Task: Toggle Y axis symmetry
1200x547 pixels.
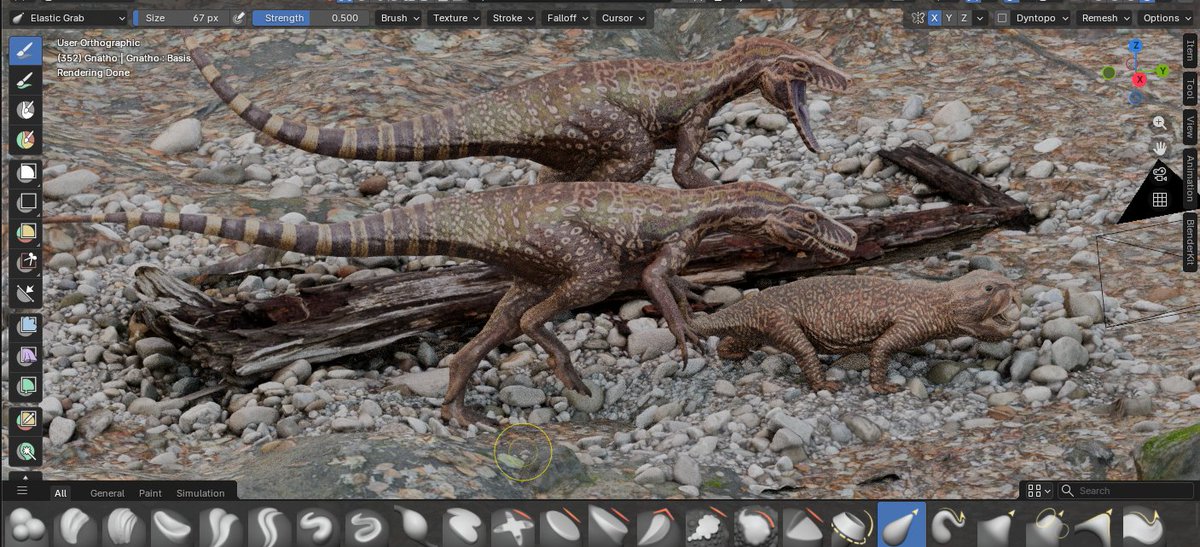Action: [950, 18]
